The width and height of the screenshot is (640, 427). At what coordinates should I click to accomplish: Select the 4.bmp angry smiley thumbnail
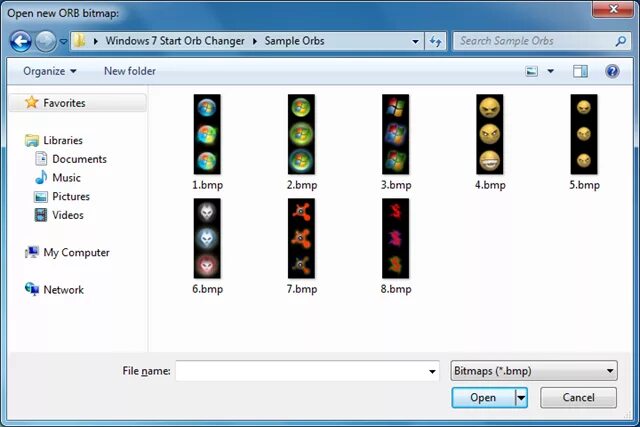[x=490, y=134]
